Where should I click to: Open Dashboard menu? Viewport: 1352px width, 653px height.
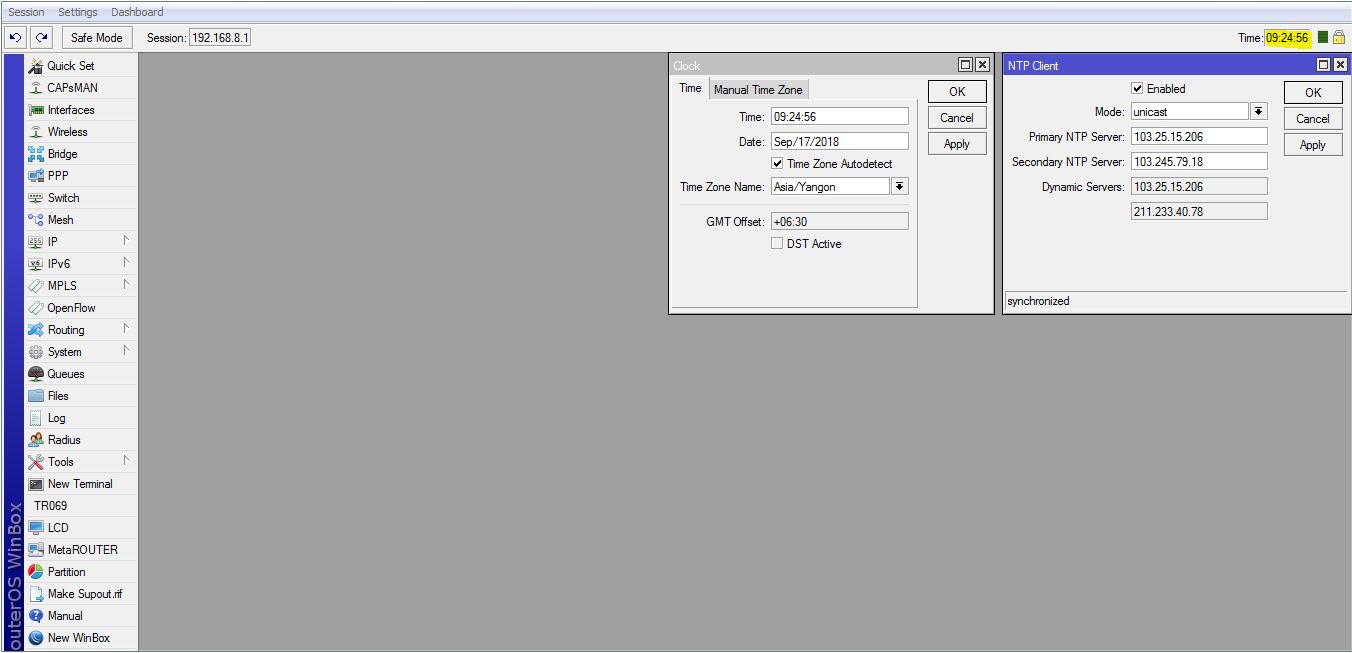coord(137,12)
